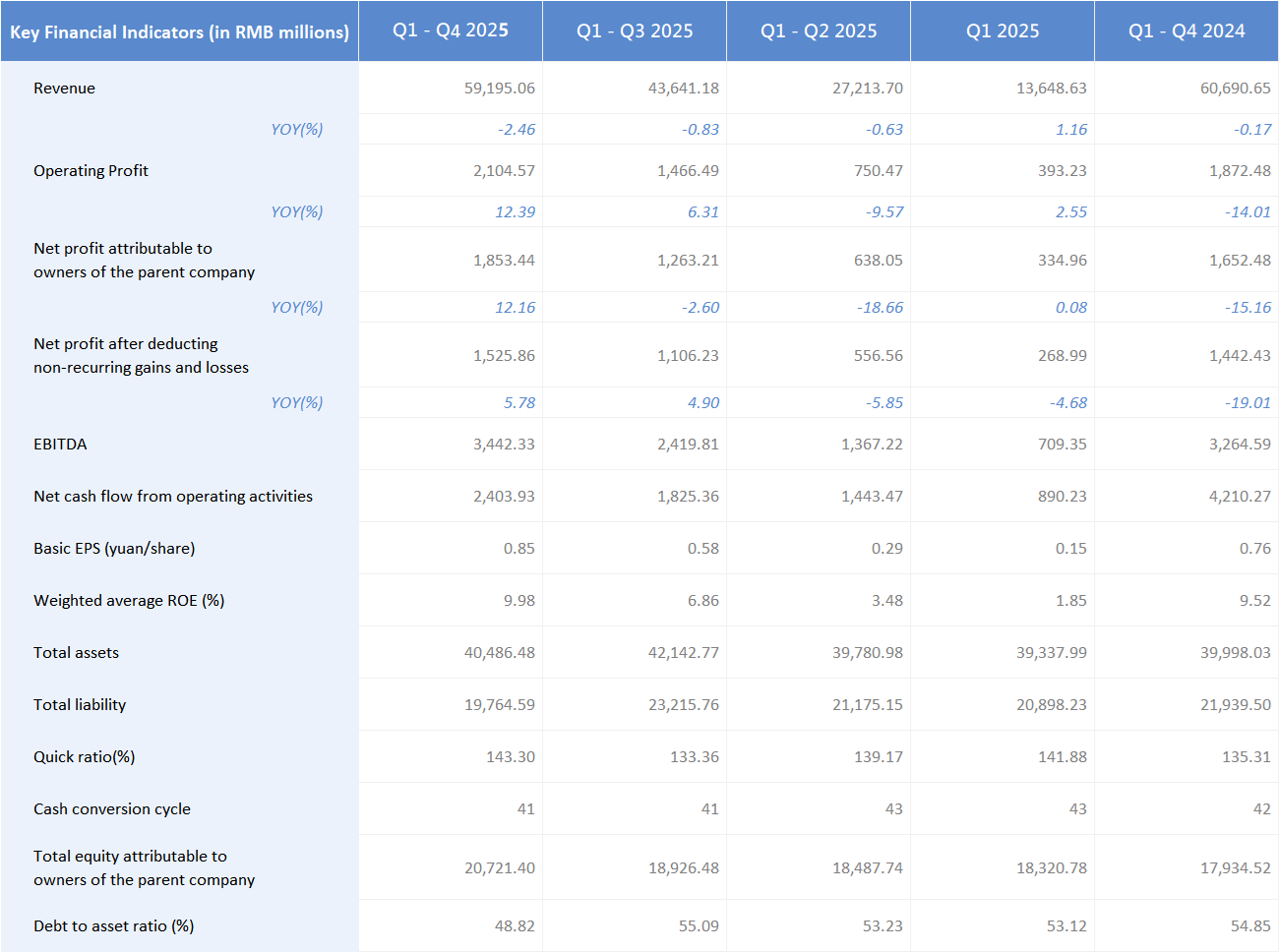Image resolution: width=1279 pixels, height=952 pixels.
Task: Select the revenue value 59,195.06
Action: 500,89
